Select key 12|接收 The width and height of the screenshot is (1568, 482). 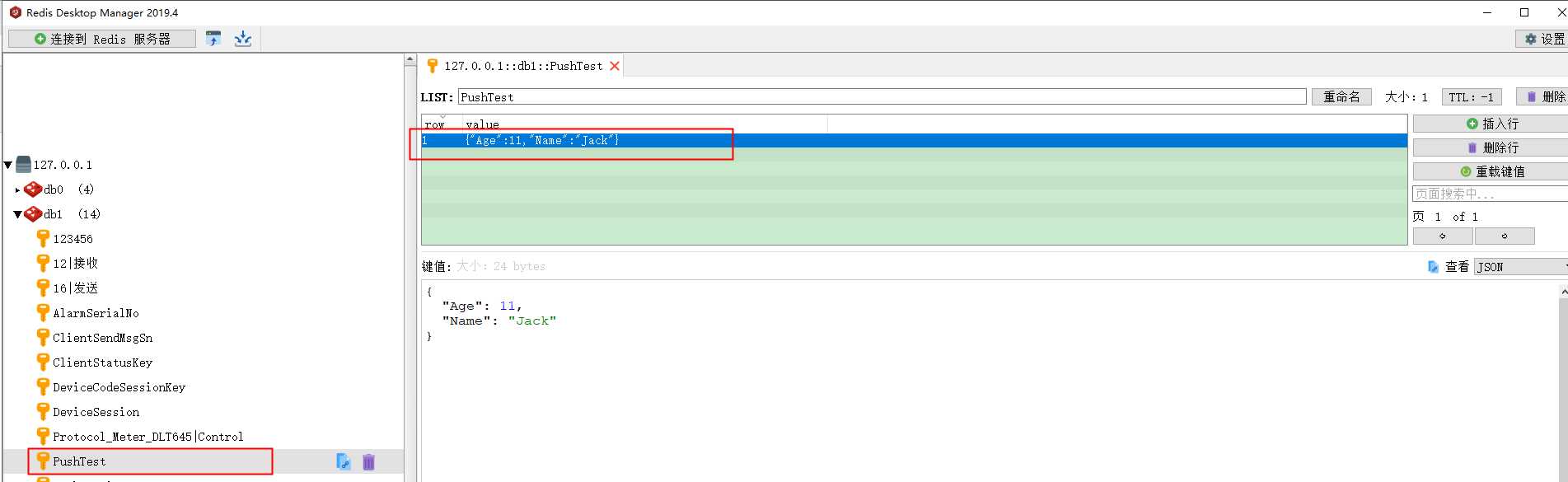pyautogui.click(x=75, y=264)
